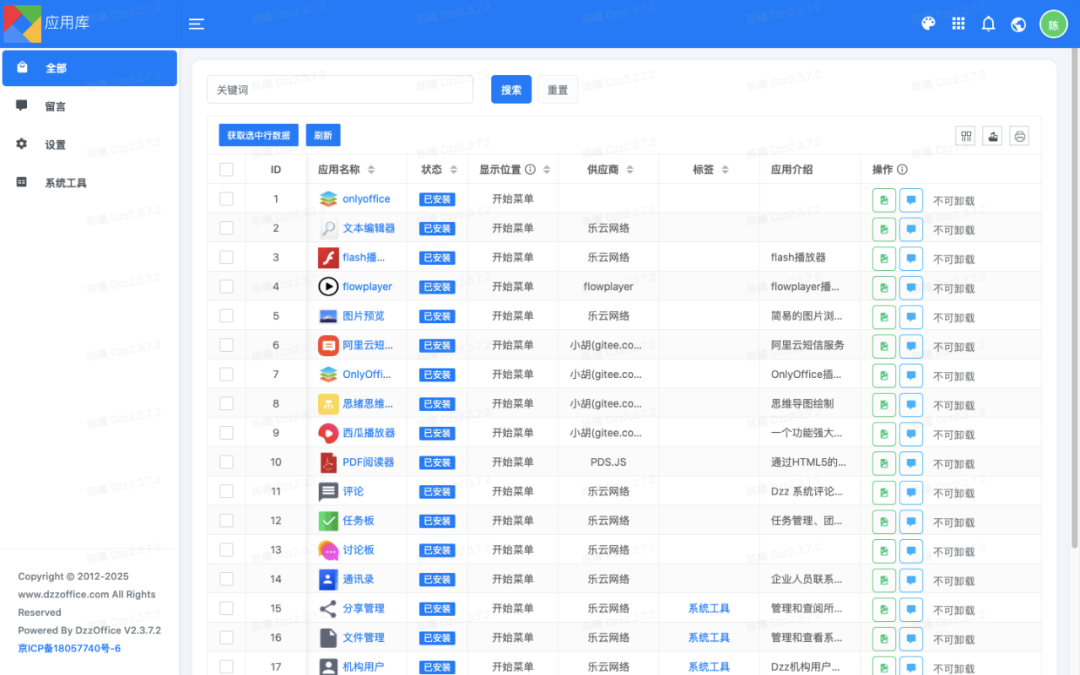Open the apps grid icon
Image resolution: width=1080 pixels, height=675 pixels.
point(958,24)
